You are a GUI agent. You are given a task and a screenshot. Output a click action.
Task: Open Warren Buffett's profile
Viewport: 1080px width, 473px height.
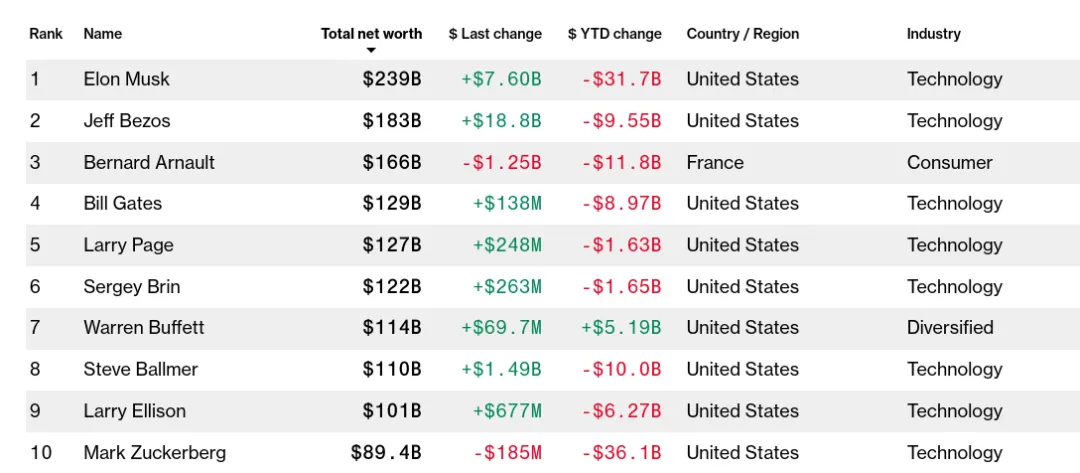tap(144, 327)
